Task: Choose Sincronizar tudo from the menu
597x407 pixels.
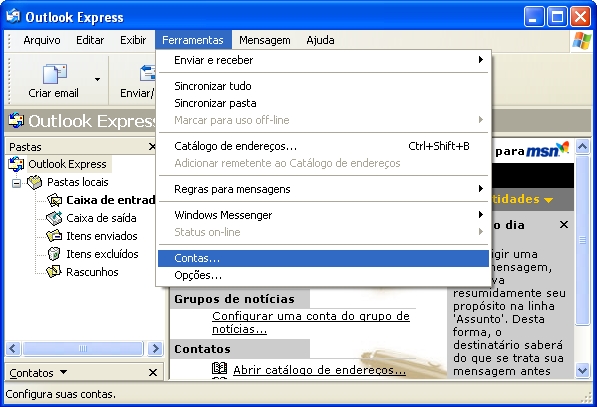Action: tap(323, 86)
